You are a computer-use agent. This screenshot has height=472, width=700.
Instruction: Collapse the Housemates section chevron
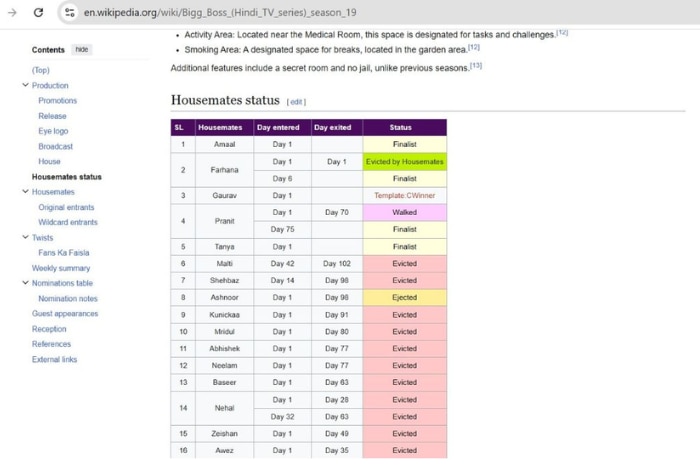25,192
